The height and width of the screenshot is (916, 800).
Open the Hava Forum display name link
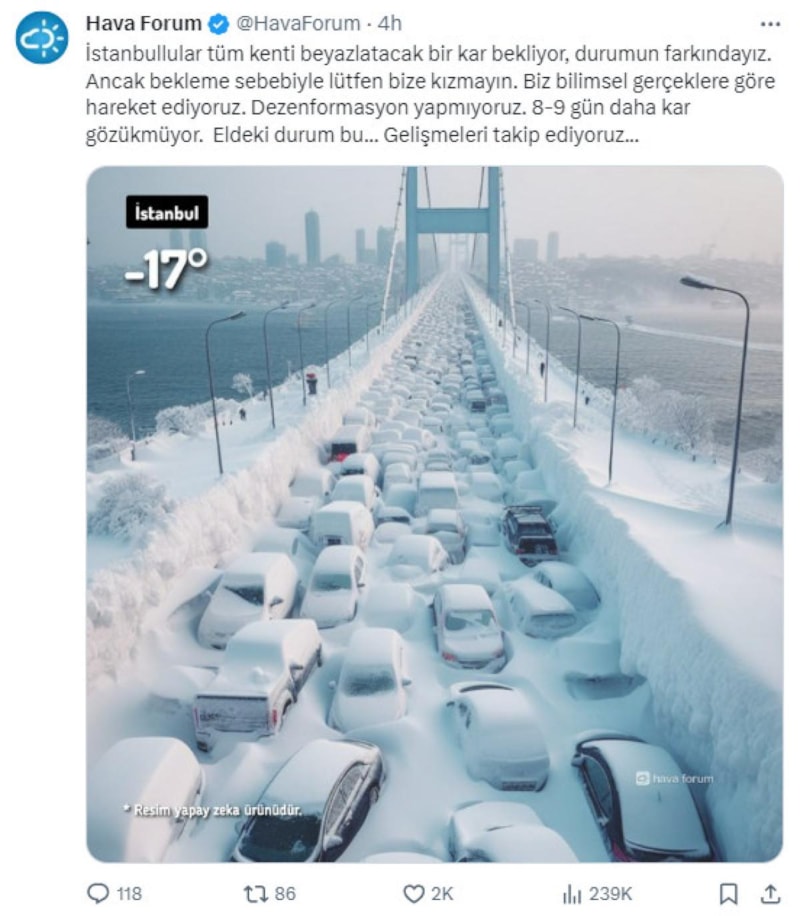(143, 23)
